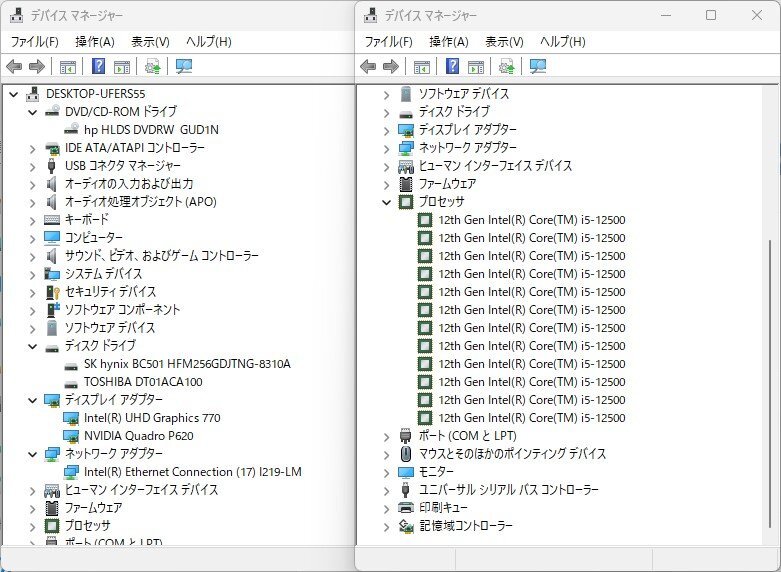Click show/hide console tree icon in right toolbar
The height and width of the screenshot is (572, 781).
[422, 67]
